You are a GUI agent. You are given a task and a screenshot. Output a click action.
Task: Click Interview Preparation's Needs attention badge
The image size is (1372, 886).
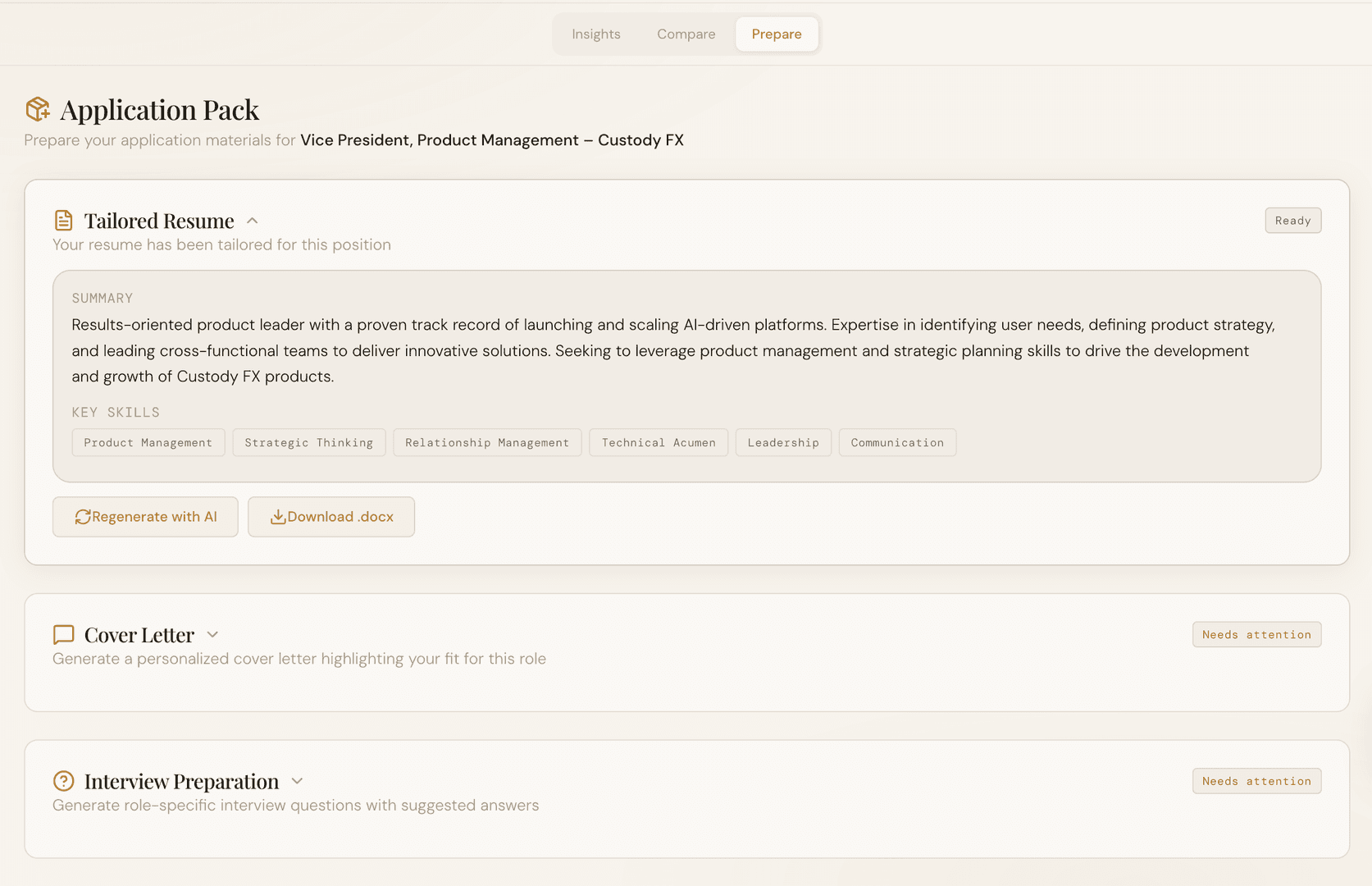pos(1256,781)
